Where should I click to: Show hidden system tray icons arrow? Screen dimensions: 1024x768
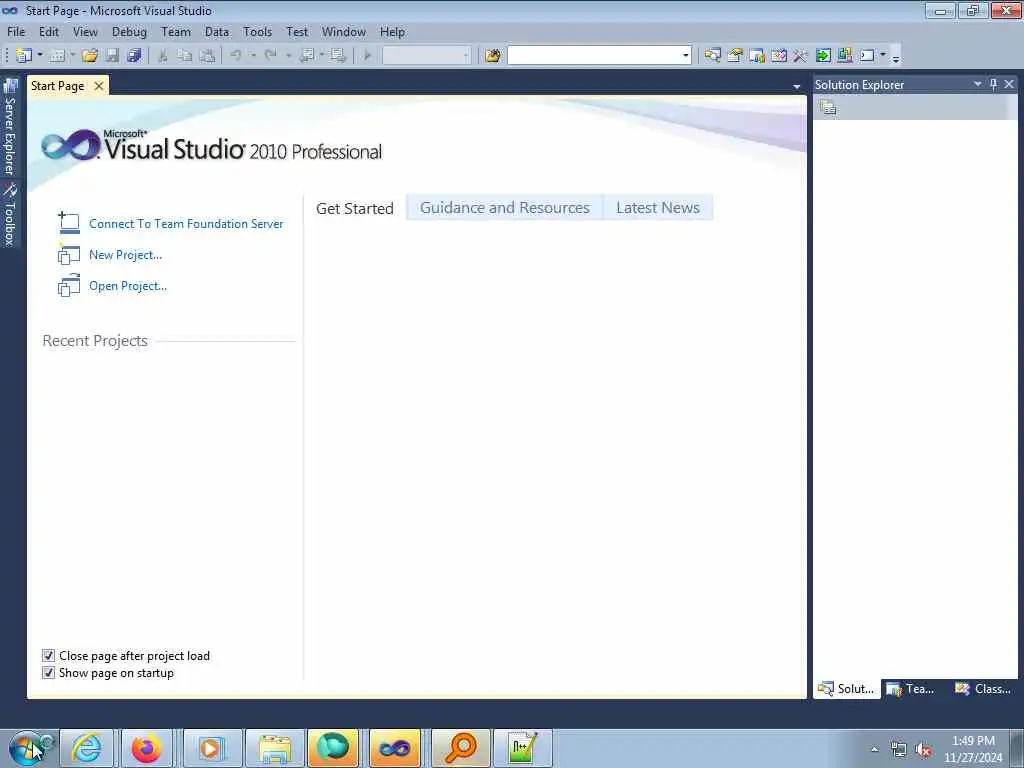(874, 750)
